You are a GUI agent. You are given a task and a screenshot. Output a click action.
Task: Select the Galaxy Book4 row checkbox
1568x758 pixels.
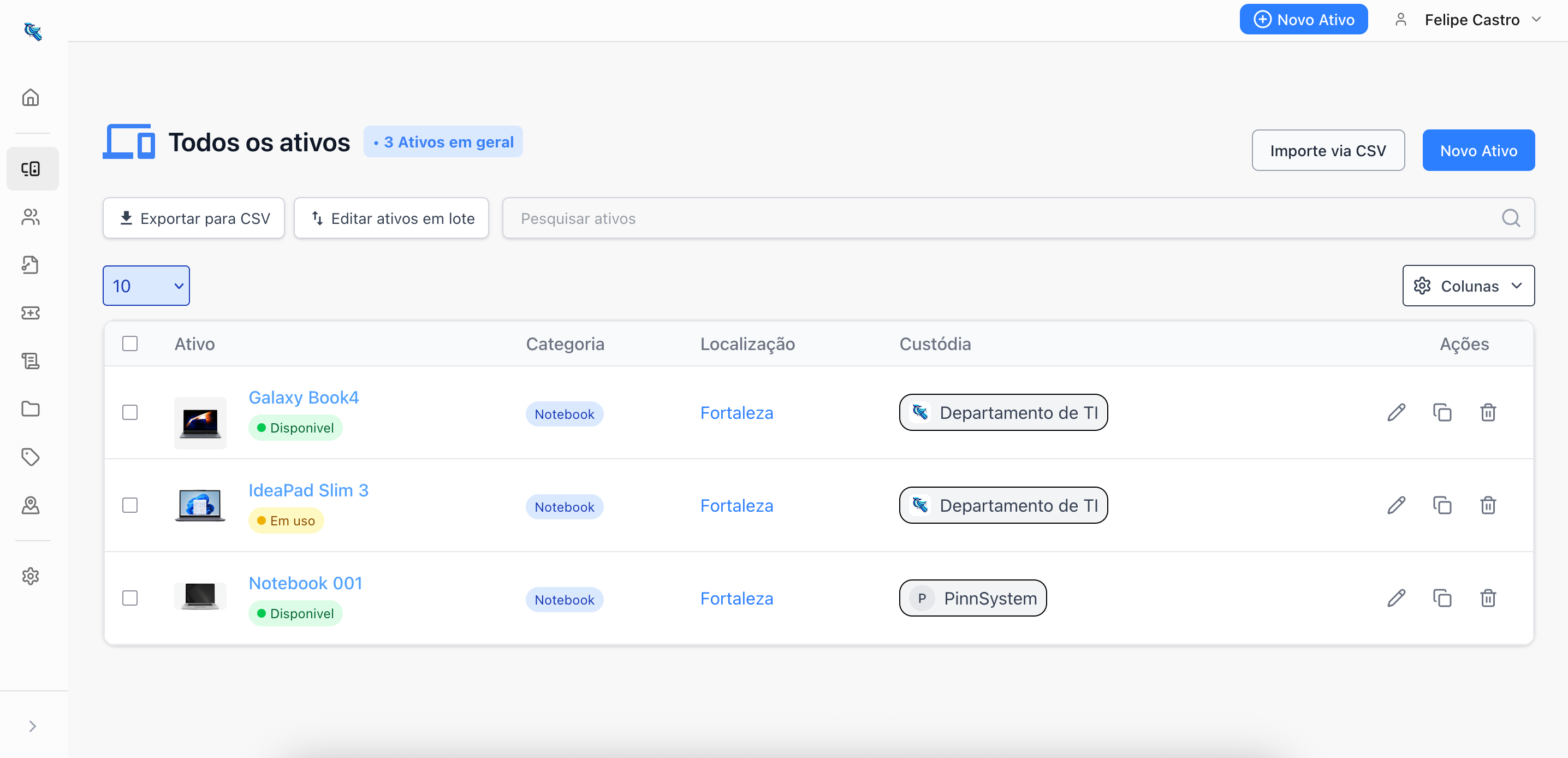[x=129, y=413]
